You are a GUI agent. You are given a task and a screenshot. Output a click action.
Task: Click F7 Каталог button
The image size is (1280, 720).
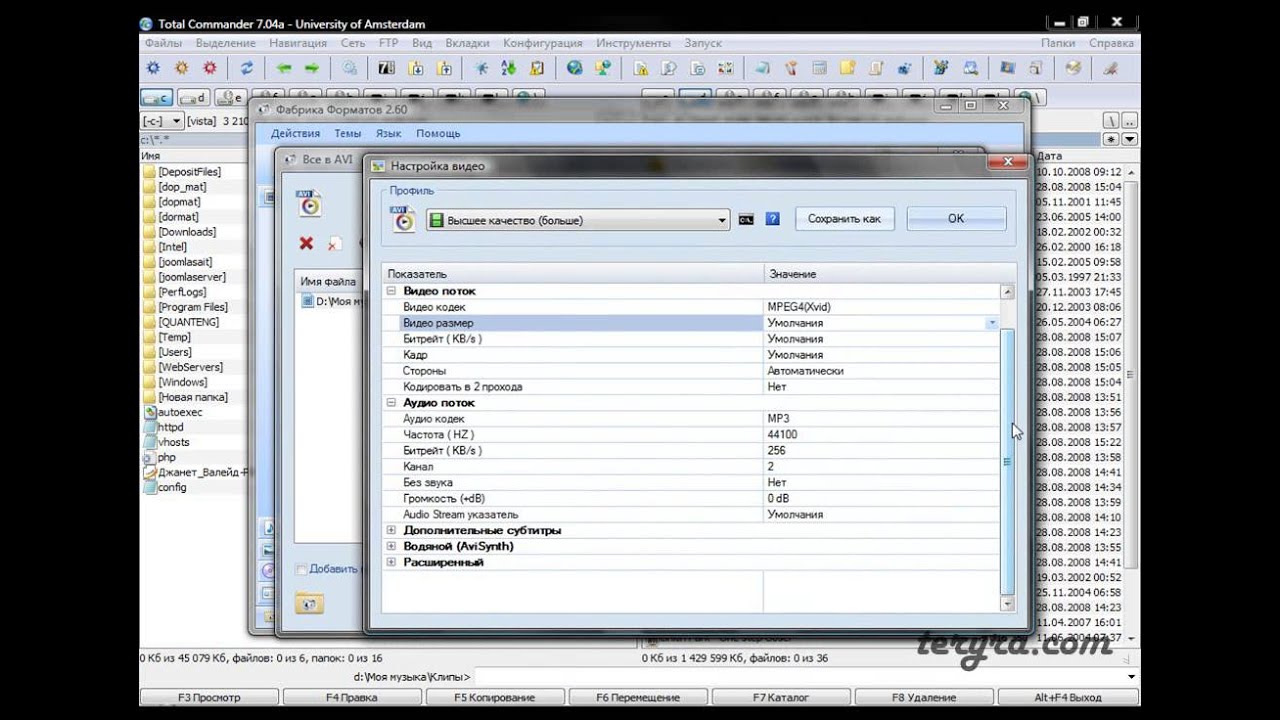pyautogui.click(x=781, y=697)
